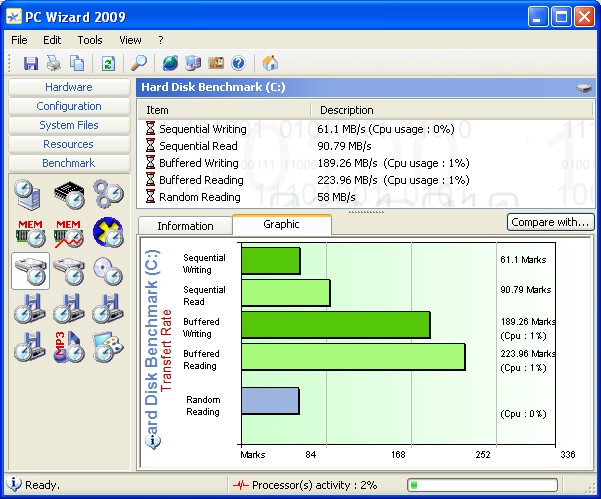Open the View menu
This screenshot has height=499, width=601.
[130, 40]
